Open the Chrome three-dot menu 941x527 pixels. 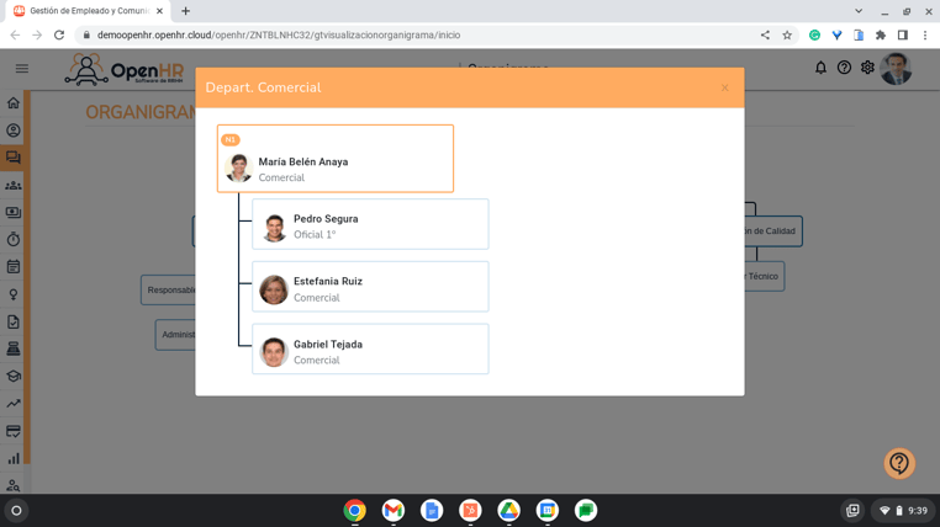click(x=925, y=35)
